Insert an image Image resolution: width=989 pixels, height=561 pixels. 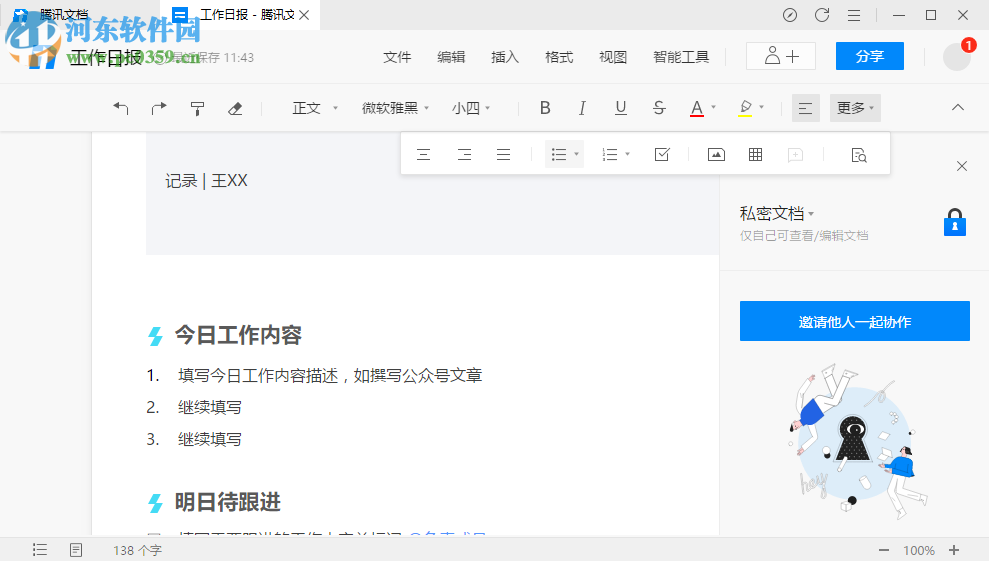click(716, 155)
